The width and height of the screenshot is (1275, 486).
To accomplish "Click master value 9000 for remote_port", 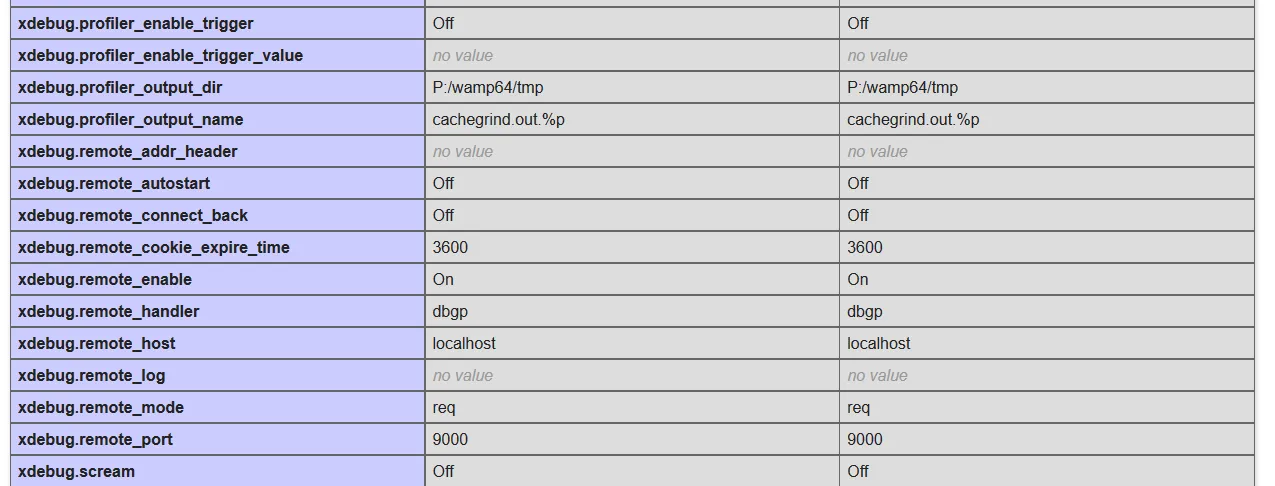I will point(864,439).
